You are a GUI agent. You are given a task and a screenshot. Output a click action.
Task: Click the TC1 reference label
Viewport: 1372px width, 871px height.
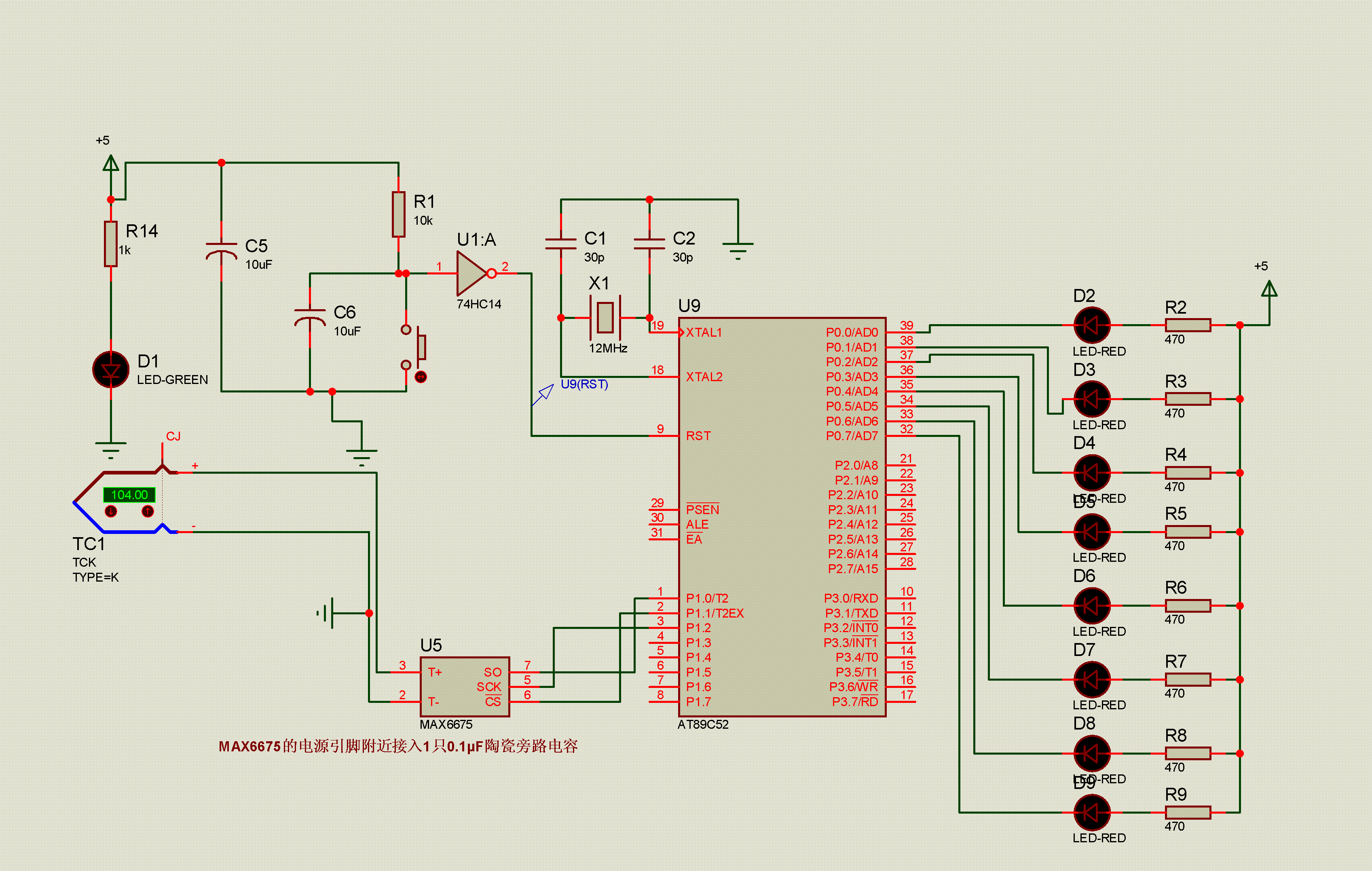[88, 544]
